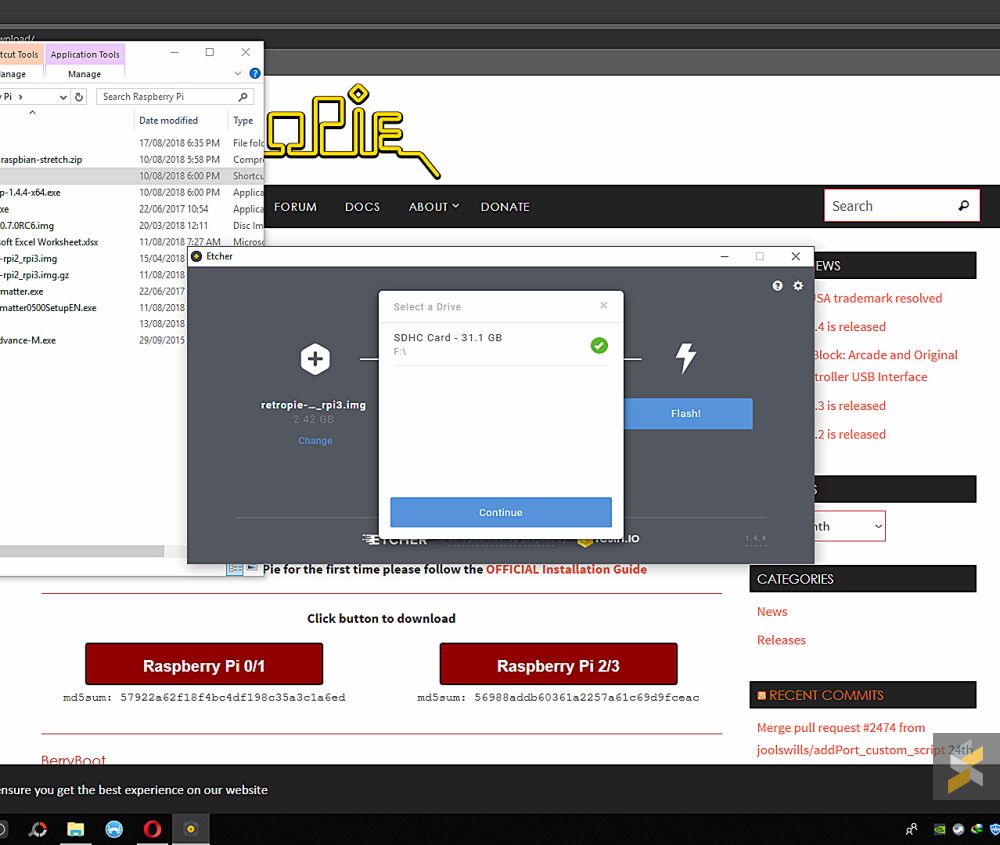Click the Flash! button
This screenshot has height=845, width=1000.
tap(688, 413)
